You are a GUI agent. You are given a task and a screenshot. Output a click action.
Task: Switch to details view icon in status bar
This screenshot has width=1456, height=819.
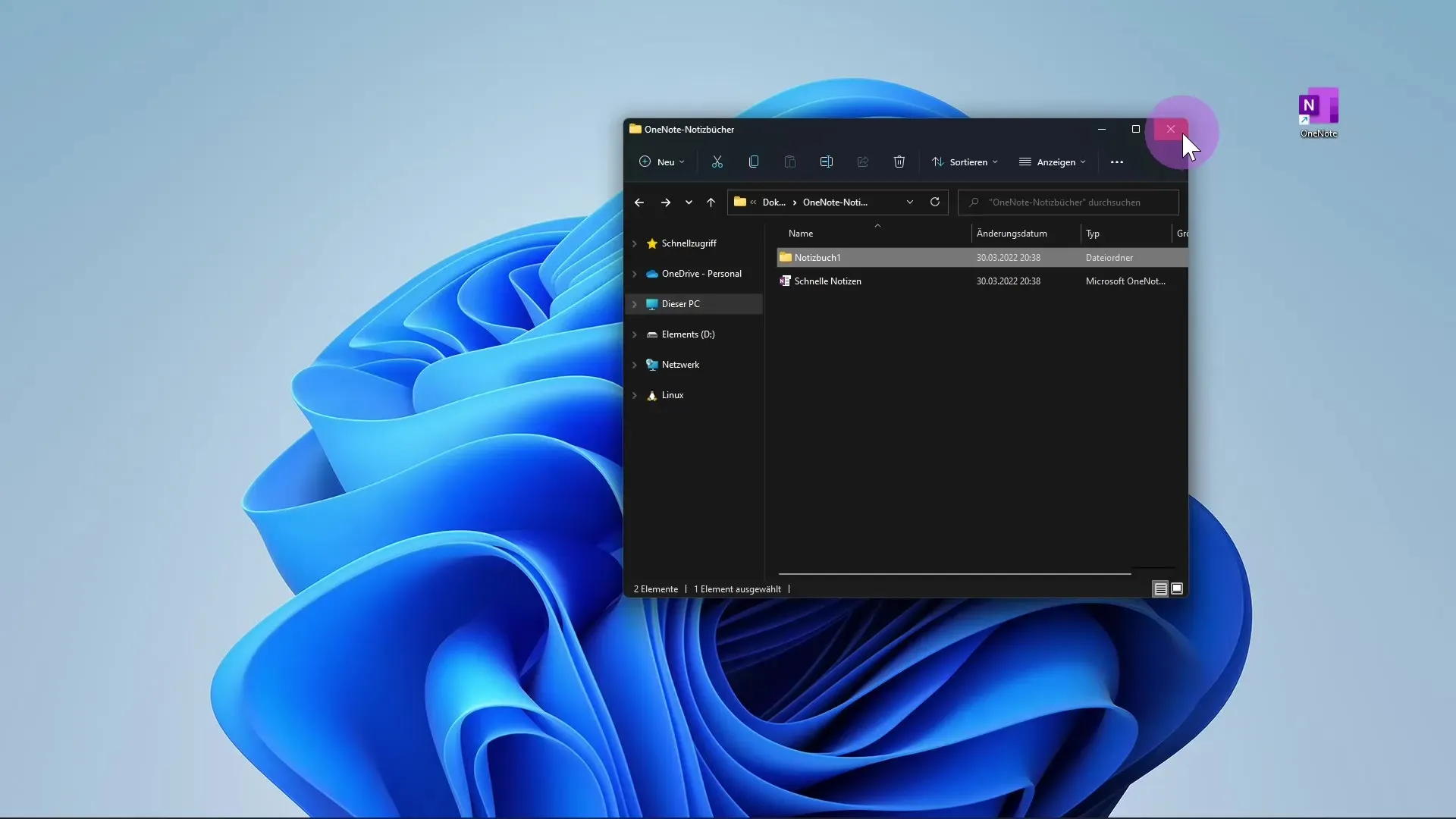[1160, 589]
